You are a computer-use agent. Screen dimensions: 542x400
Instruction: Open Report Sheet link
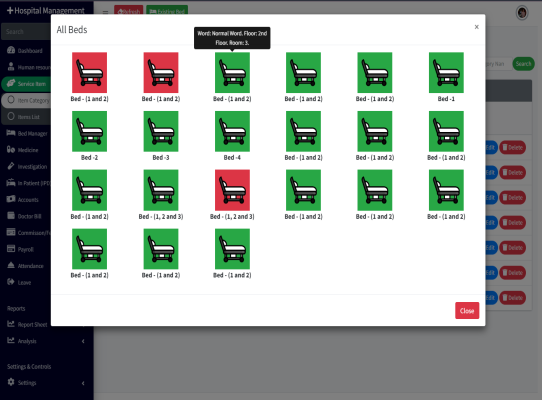pyautogui.click(x=27, y=325)
